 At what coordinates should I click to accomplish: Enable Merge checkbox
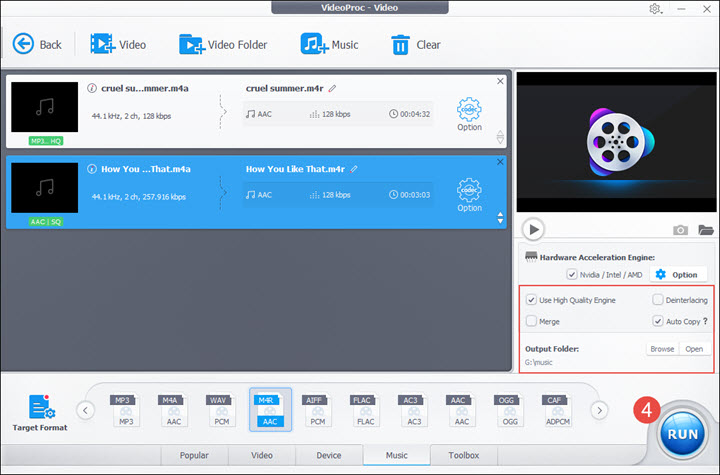pyautogui.click(x=531, y=321)
